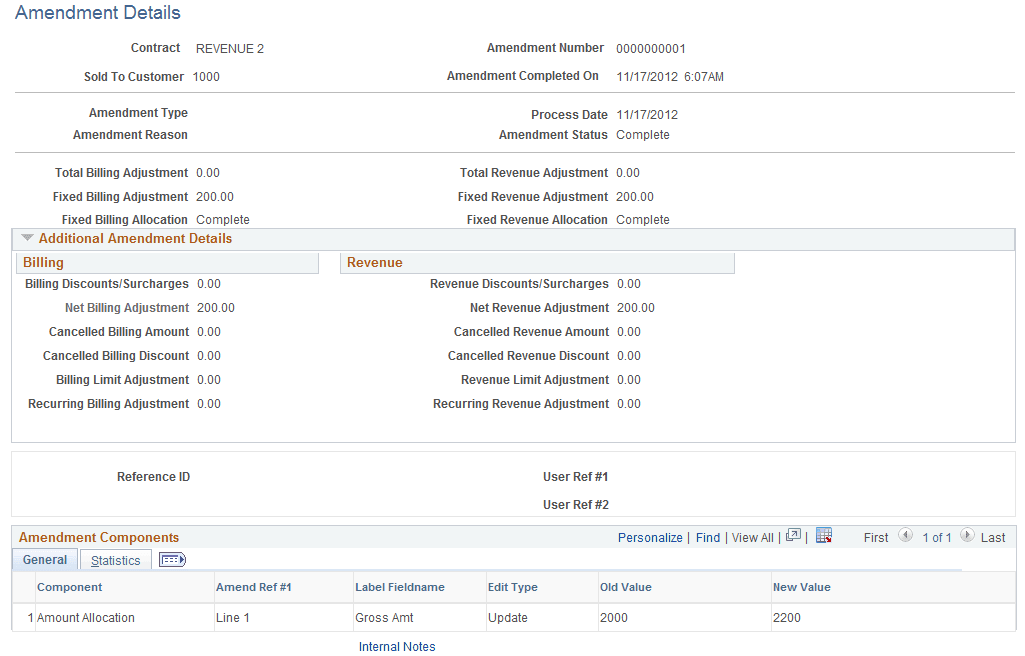Open the Internal Notes link
1025x656 pixels.
click(397, 646)
